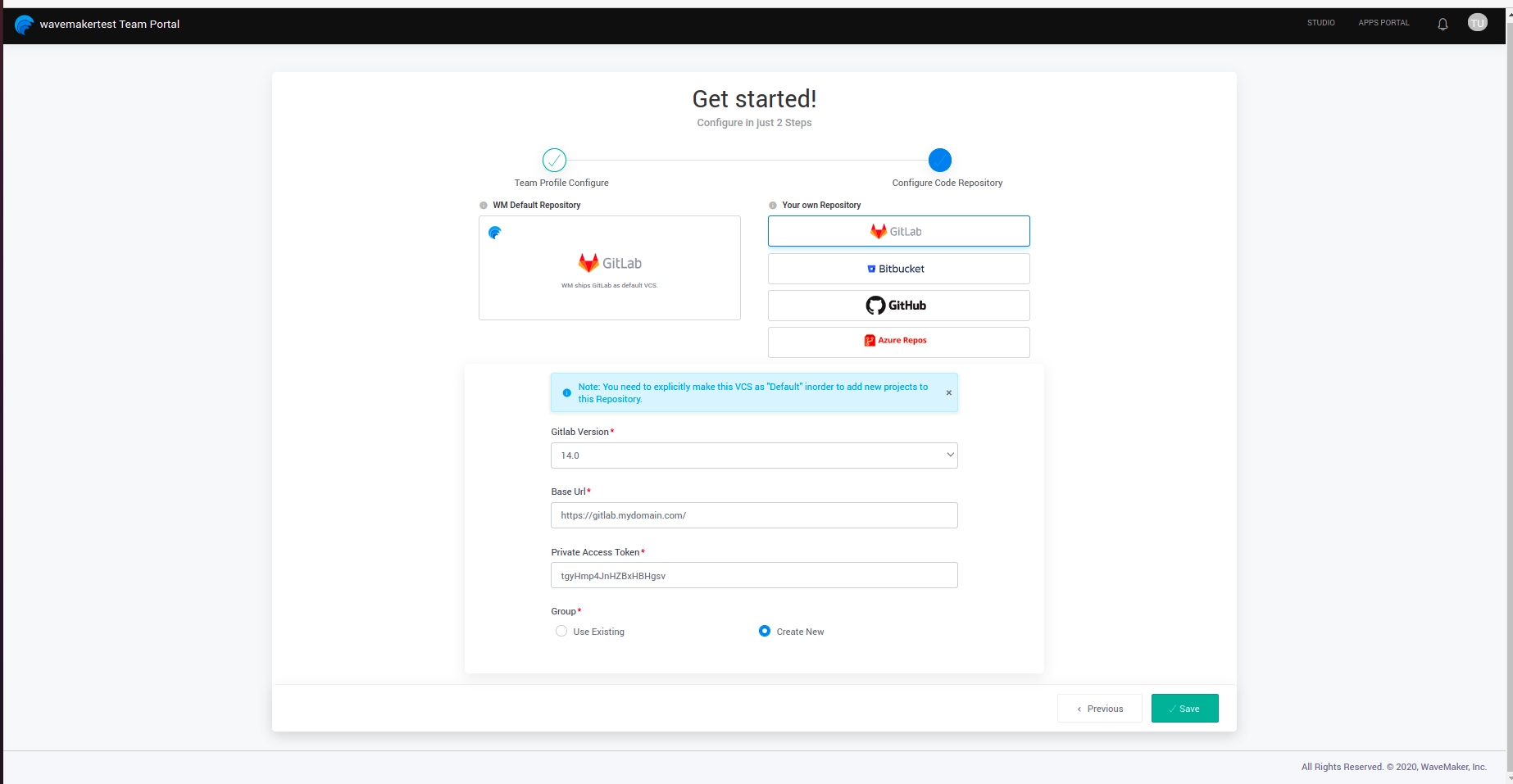Viewport: 1513px width, 784px height.
Task: Click the info icon in the note banner
Action: 566,392
